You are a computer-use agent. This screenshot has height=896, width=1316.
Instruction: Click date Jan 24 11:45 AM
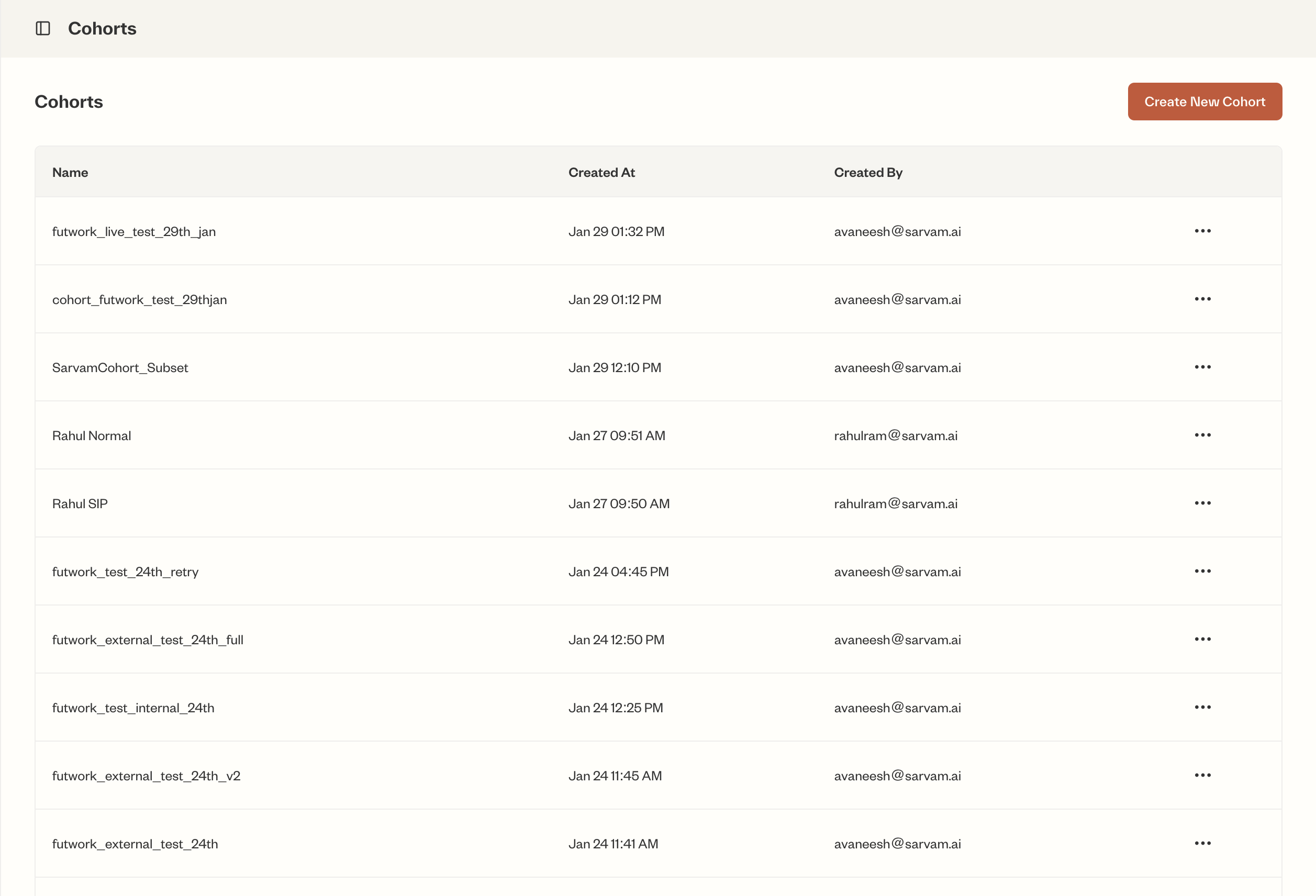[x=615, y=776]
